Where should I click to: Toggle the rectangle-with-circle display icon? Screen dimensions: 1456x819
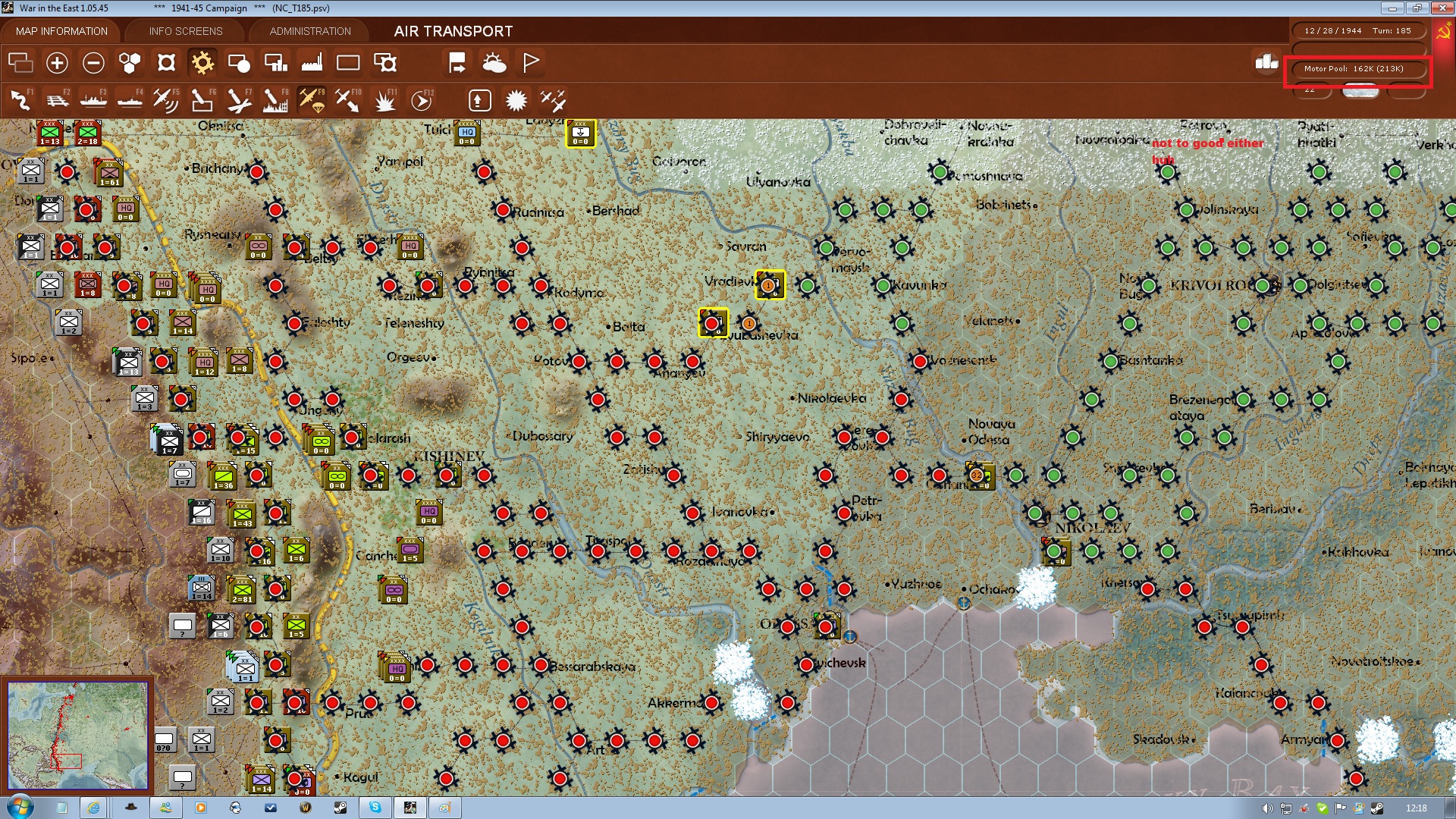tap(239, 63)
